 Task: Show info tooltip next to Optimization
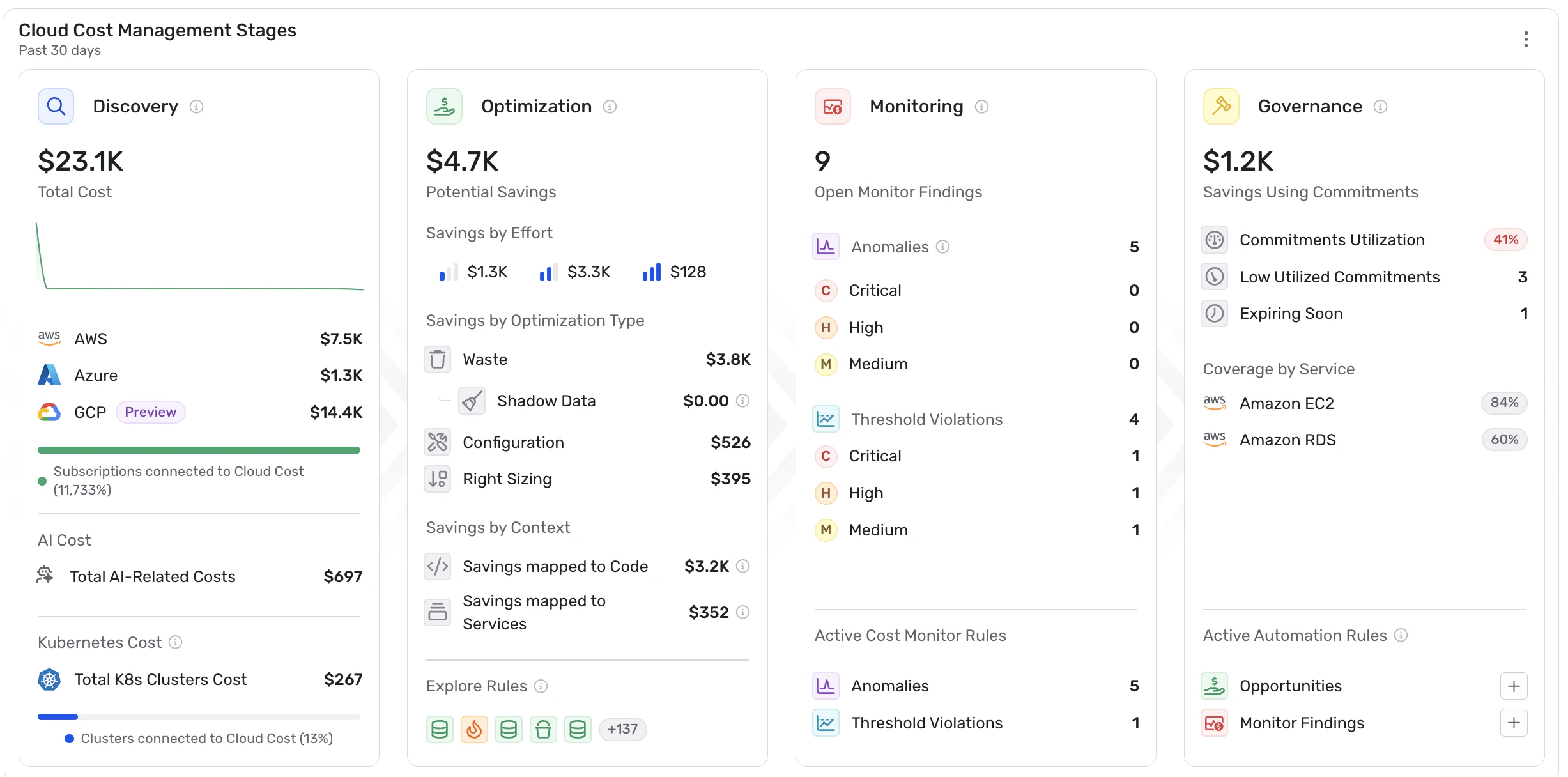[610, 107]
